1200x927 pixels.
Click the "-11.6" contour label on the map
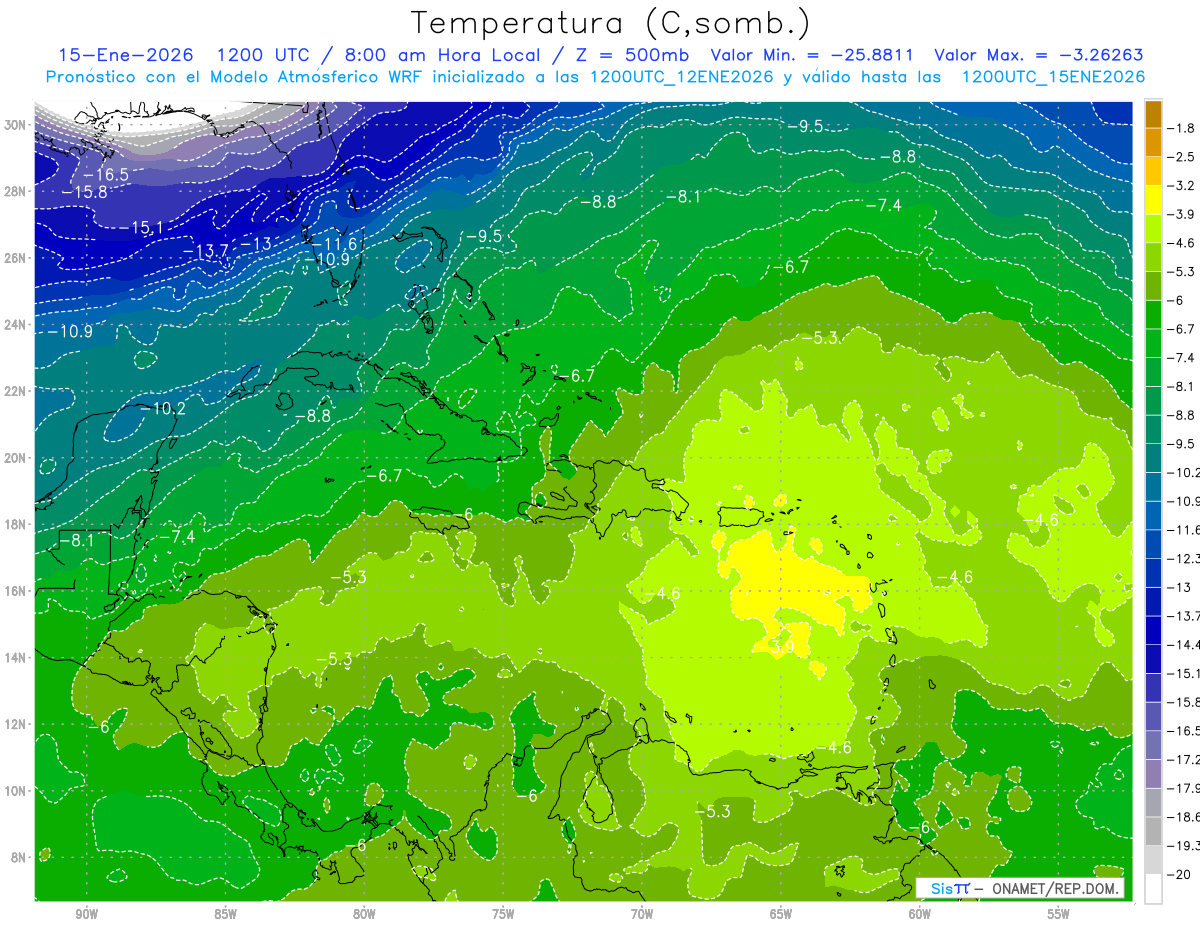click(334, 243)
